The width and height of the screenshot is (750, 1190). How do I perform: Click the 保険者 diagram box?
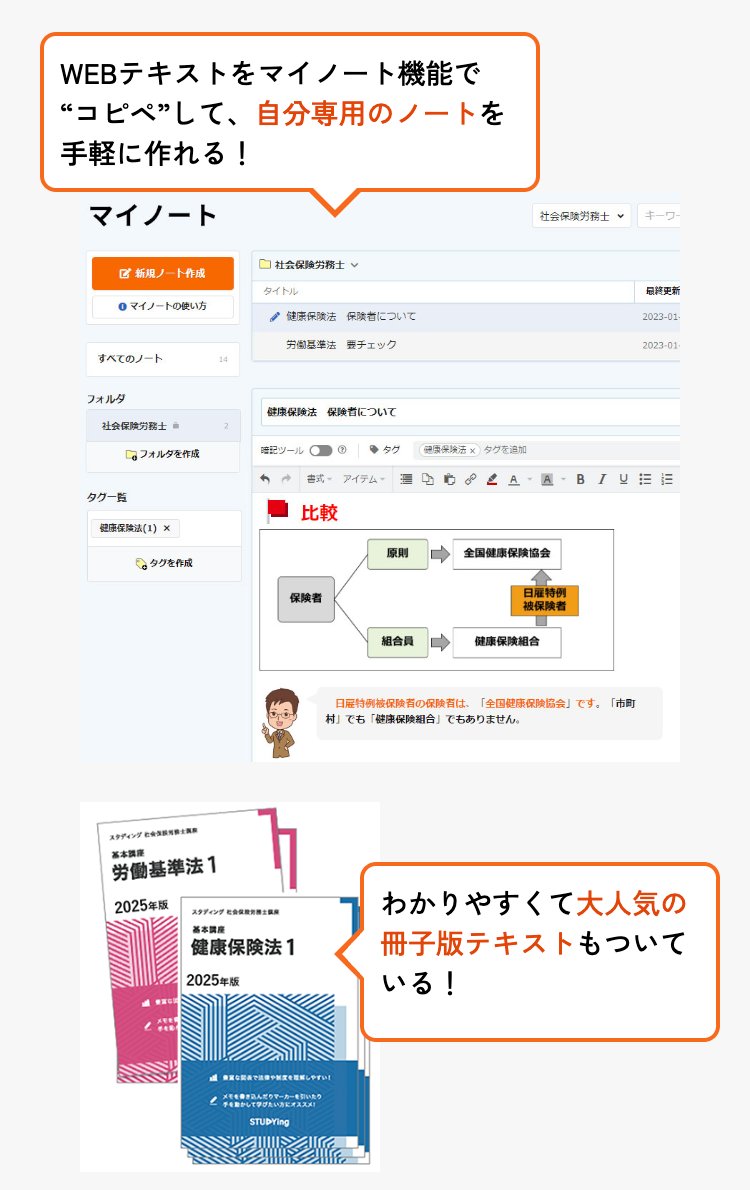(x=306, y=598)
